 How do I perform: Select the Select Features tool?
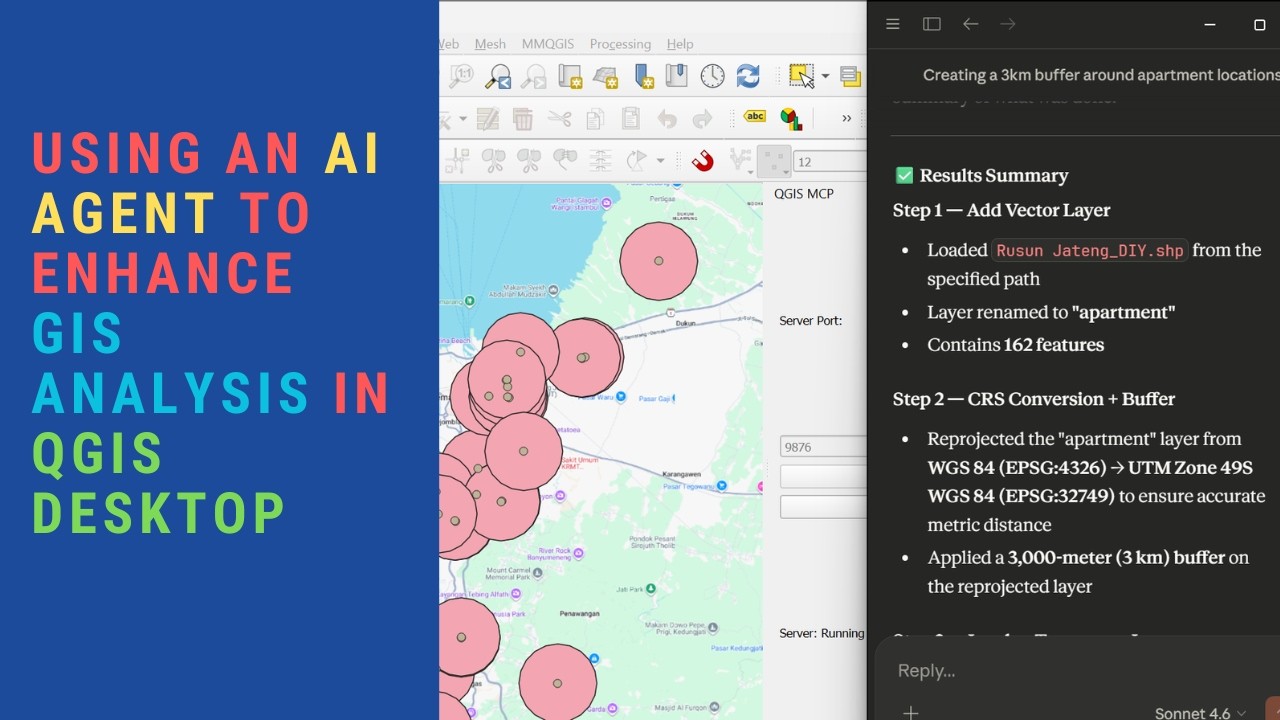[x=801, y=76]
